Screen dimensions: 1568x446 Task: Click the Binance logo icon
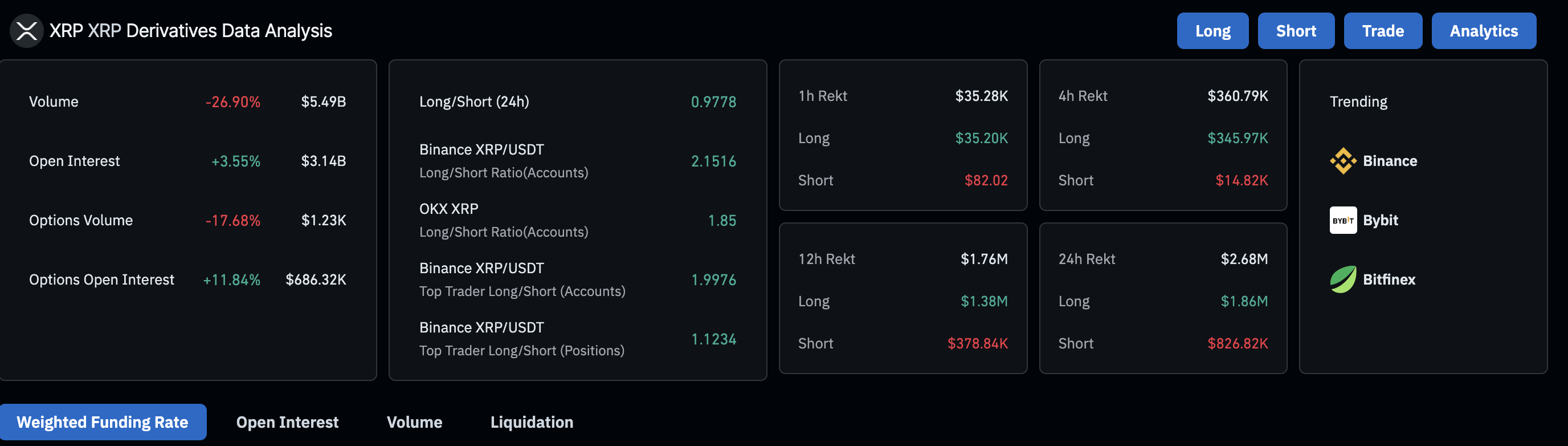(x=1342, y=161)
